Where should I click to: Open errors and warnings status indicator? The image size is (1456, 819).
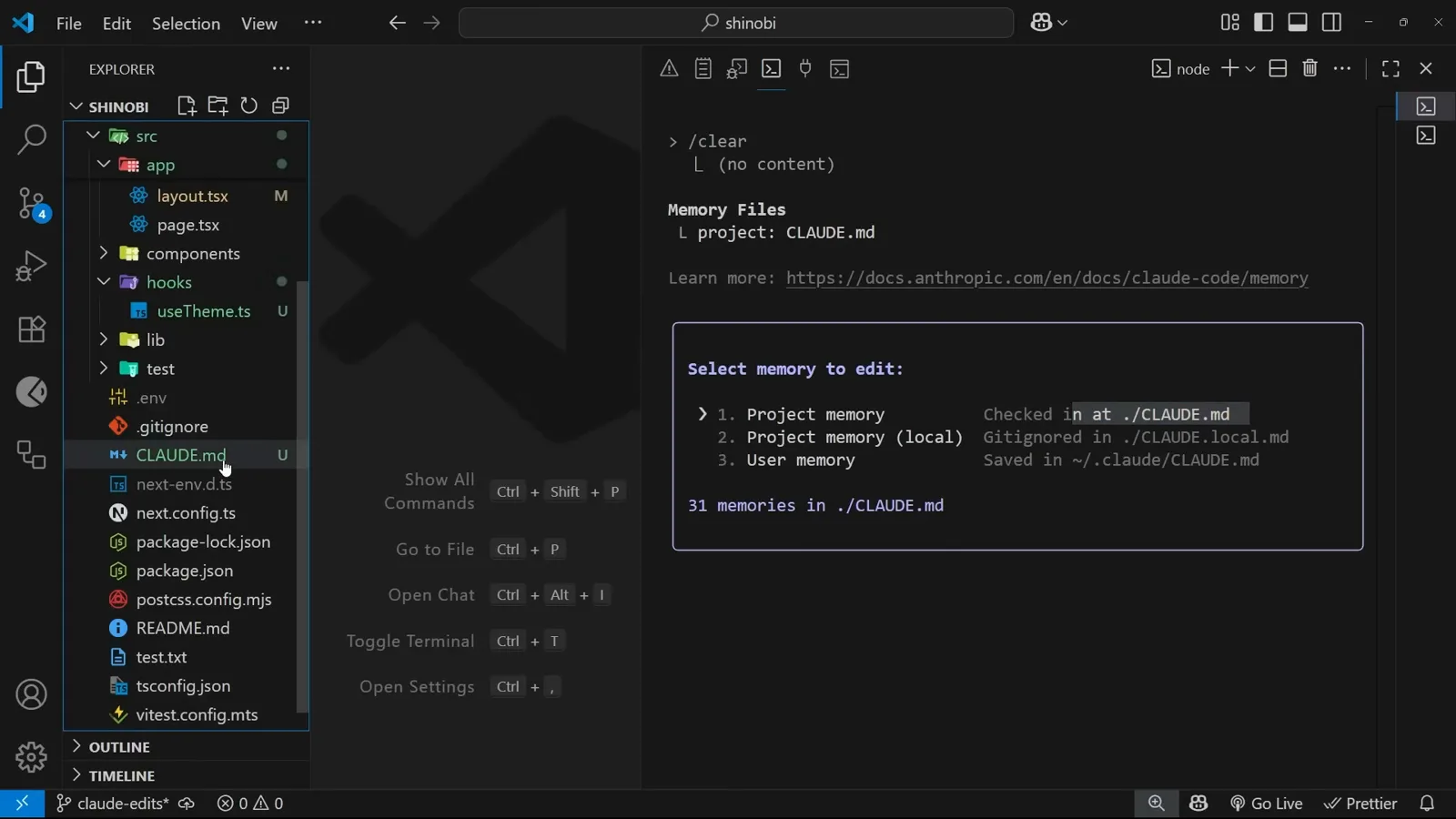coord(250,804)
